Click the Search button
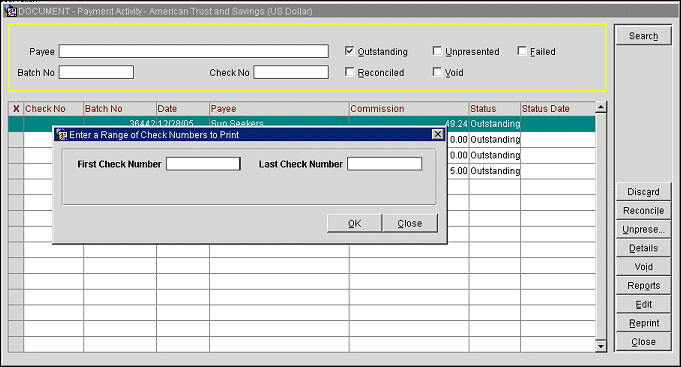Screen dimensions: 681x367 click(x=643, y=36)
